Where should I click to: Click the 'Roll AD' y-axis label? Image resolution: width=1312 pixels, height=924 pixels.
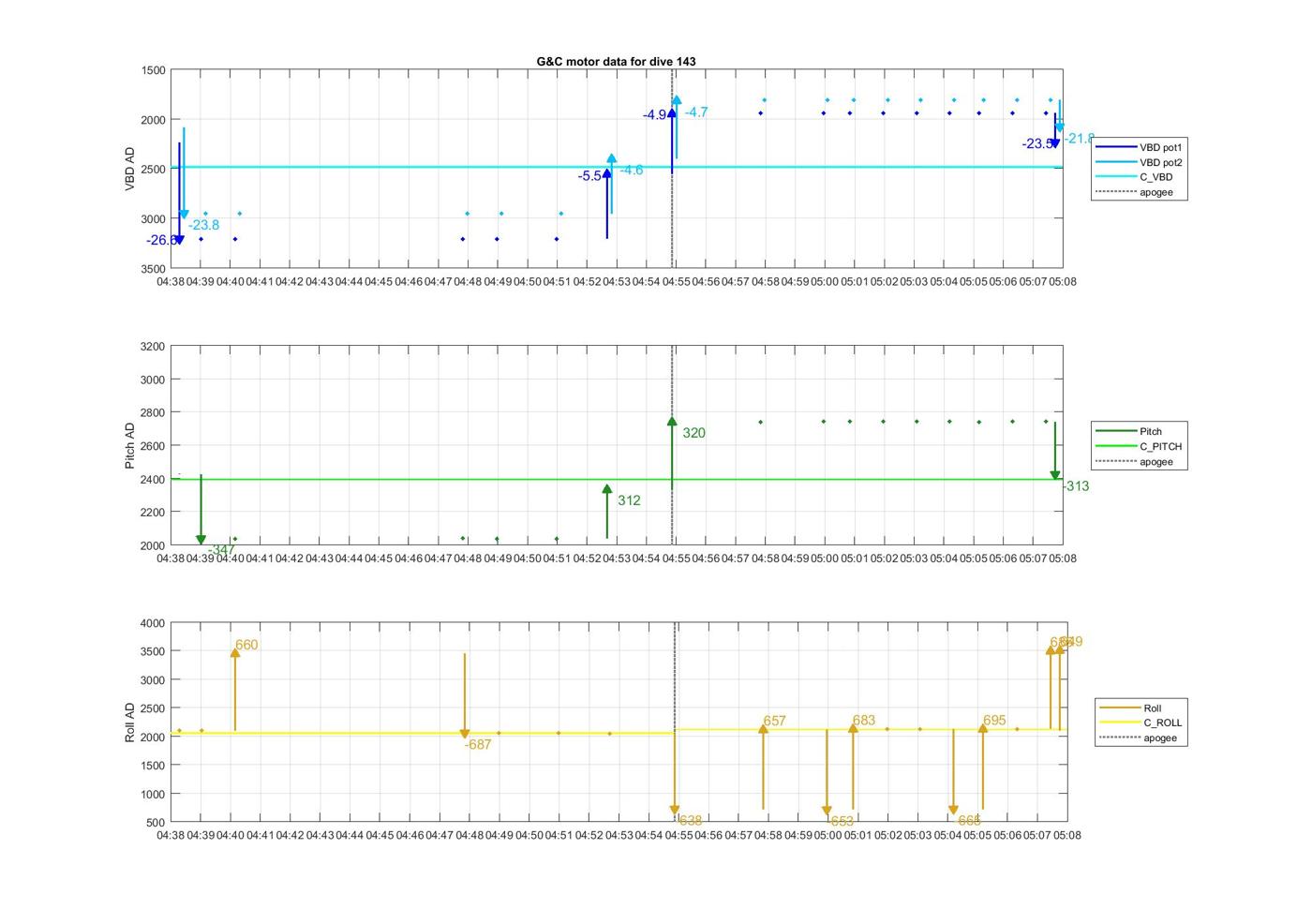(x=130, y=722)
